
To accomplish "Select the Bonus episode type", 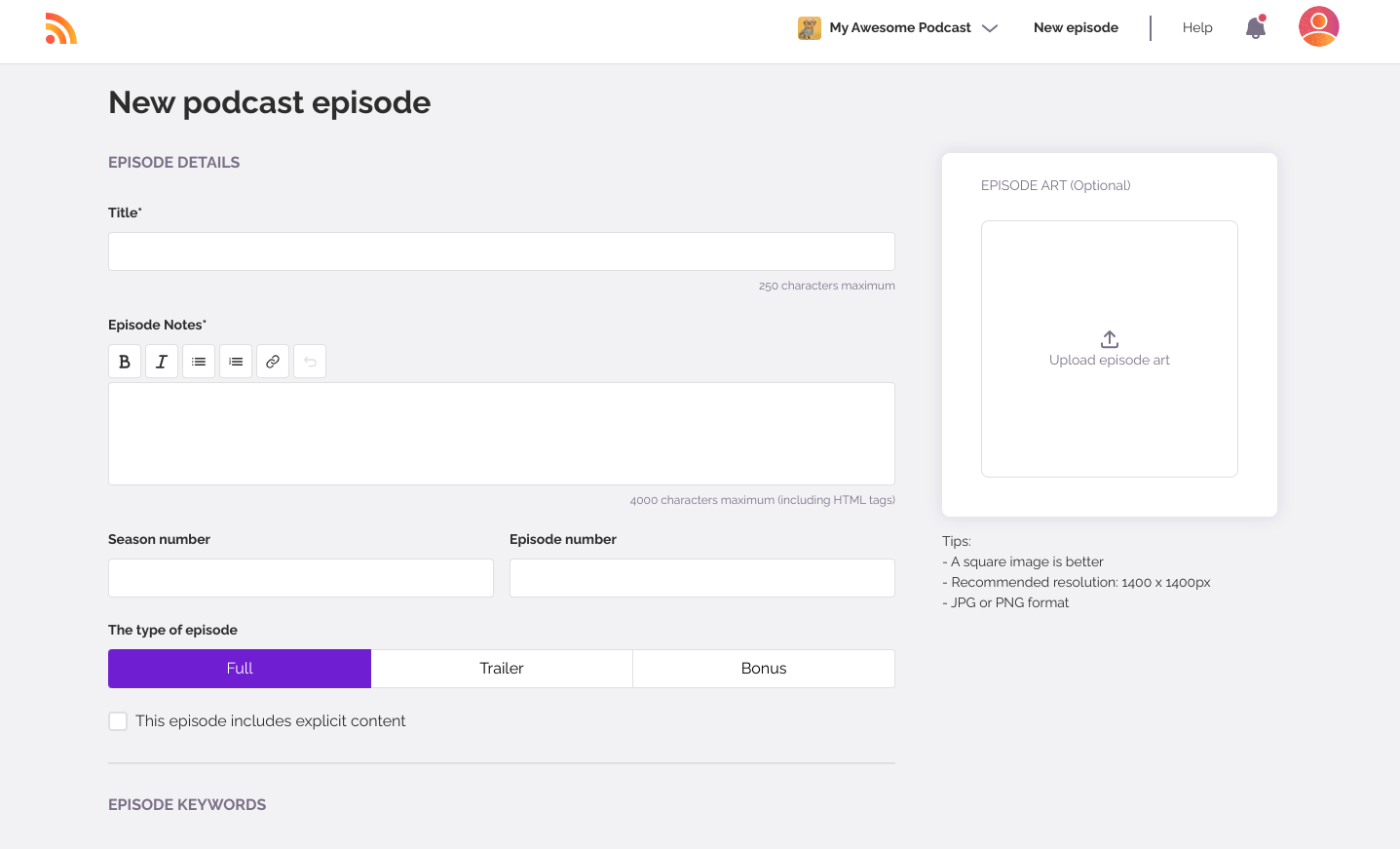I will click(x=763, y=668).
